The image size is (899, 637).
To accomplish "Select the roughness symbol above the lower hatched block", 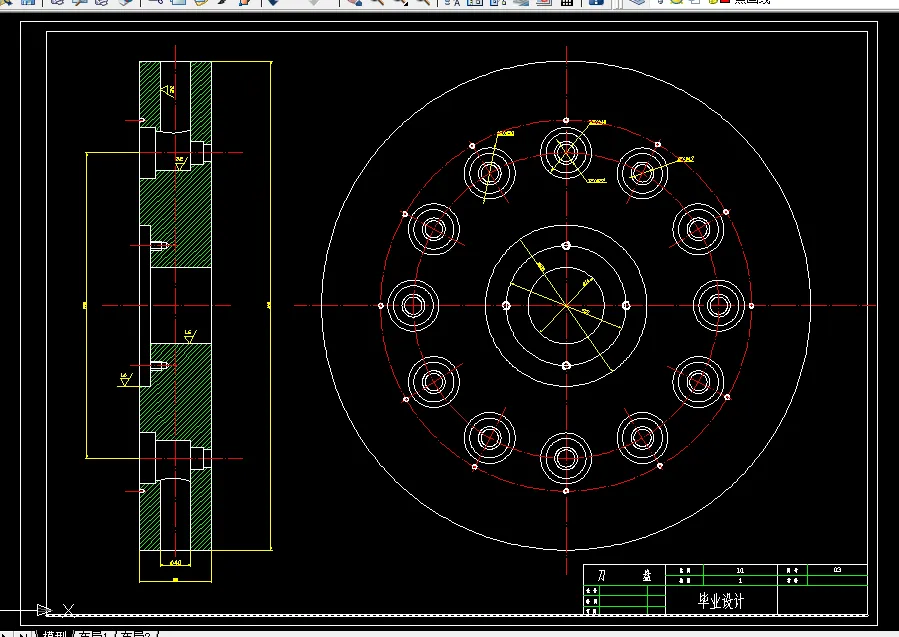I will (x=190, y=337).
